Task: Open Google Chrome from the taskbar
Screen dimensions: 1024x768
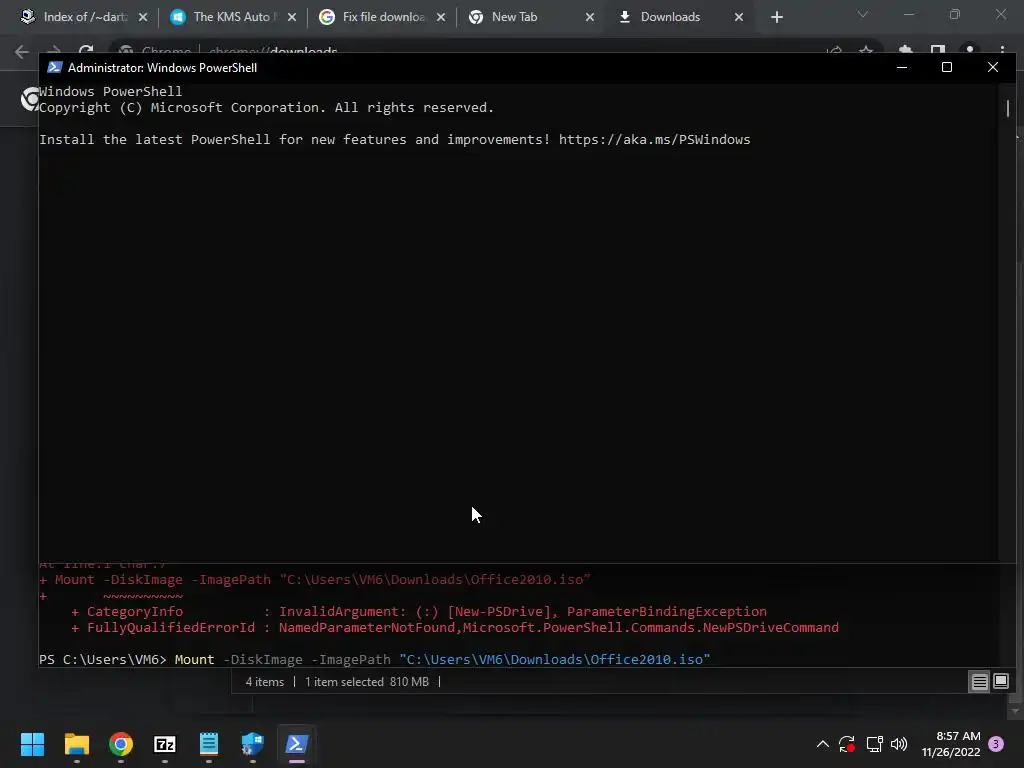Action: (x=121, y=744)
